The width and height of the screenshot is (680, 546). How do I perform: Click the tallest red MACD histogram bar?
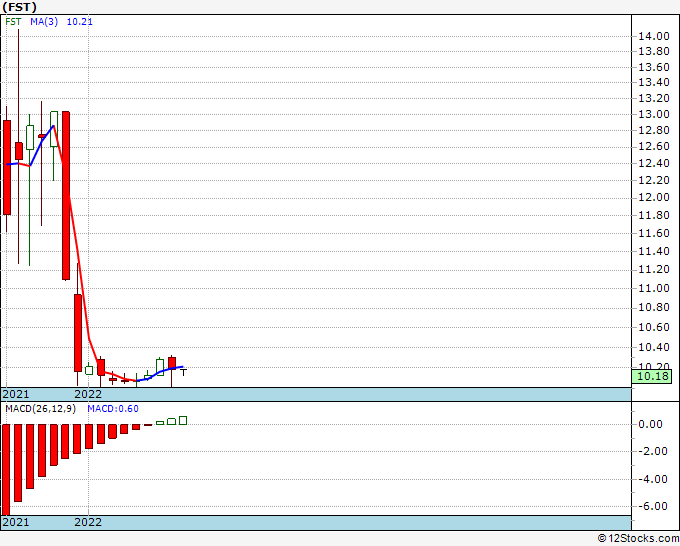pos(6,470)
